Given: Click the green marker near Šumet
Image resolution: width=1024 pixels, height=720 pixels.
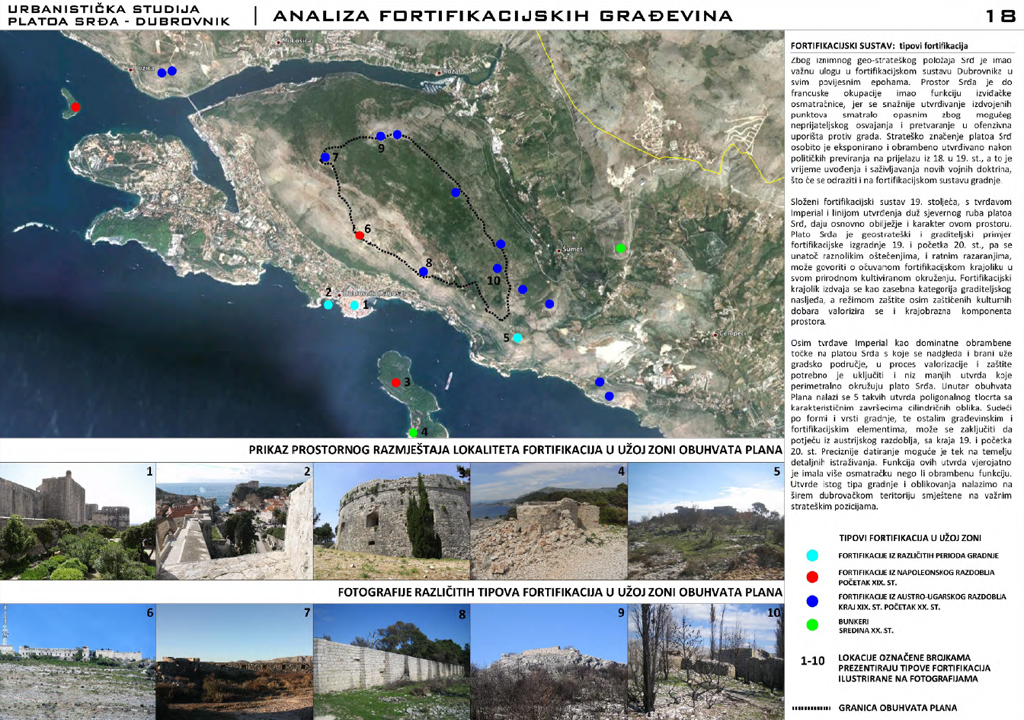Looking at the screenshot, I should point(620,248).
